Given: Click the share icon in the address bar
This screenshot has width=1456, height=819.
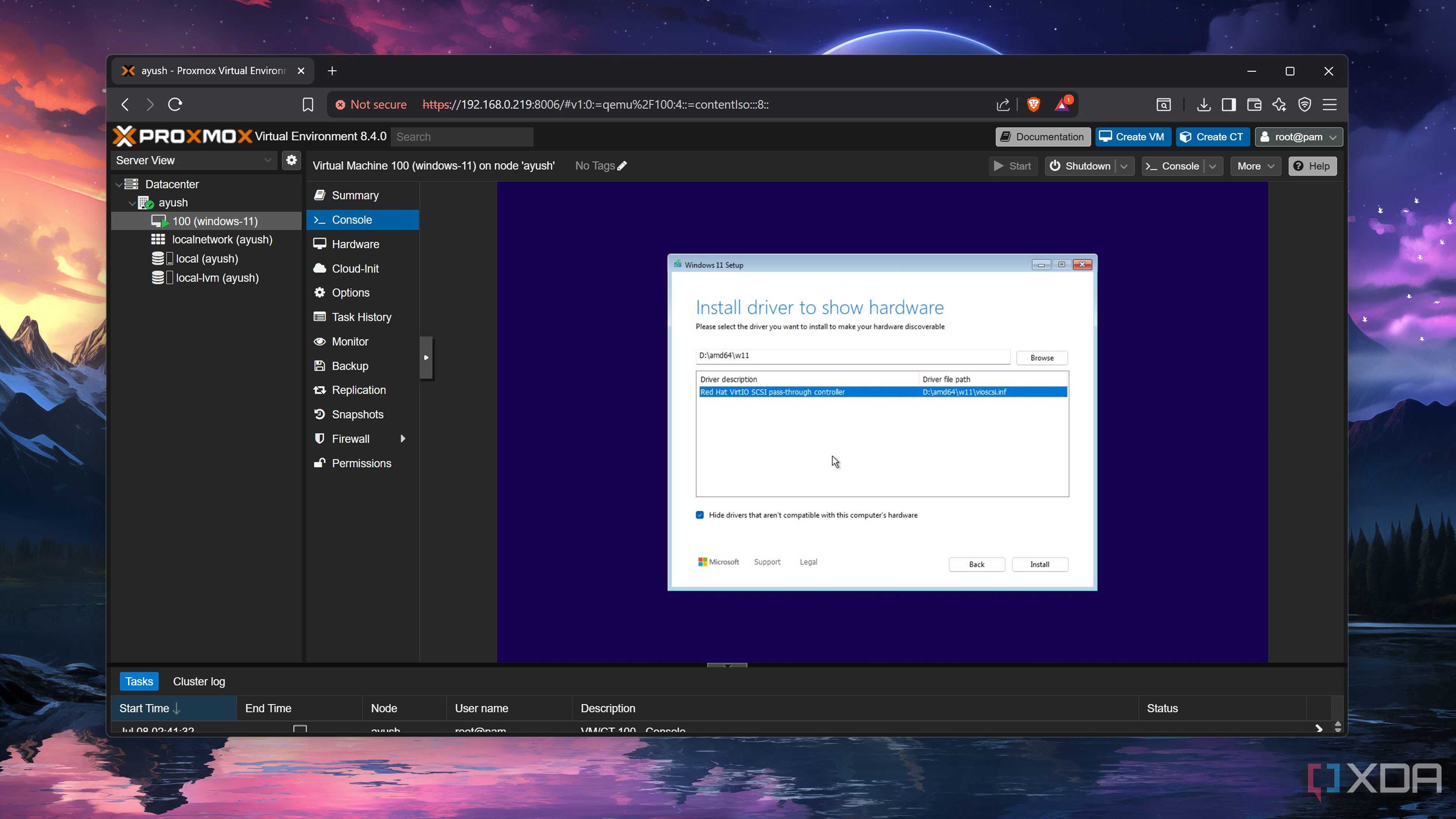Looking at the screenshot, I should [x=1003, y=105].
